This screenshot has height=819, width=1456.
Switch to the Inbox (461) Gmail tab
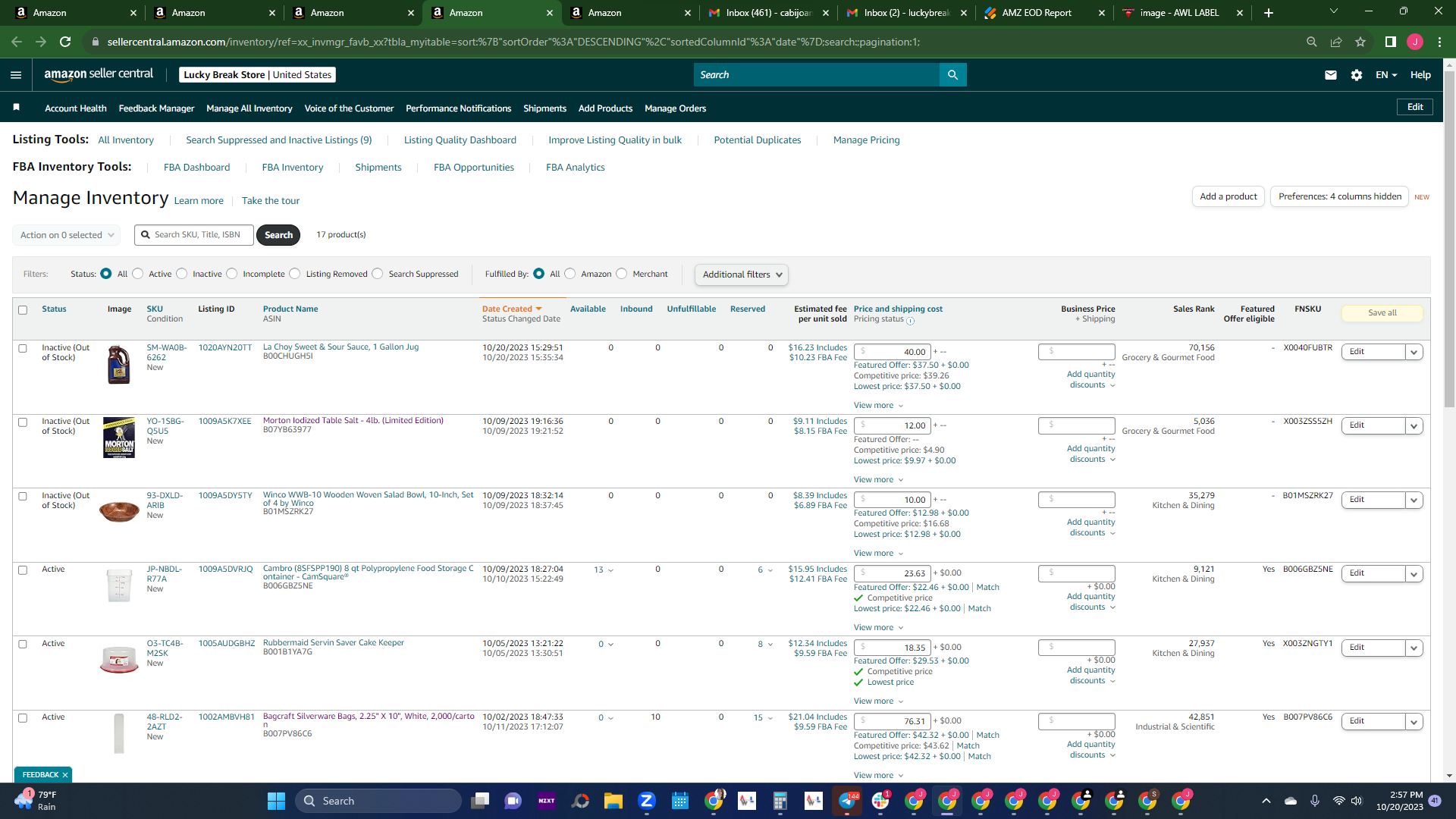coord(767,13)
